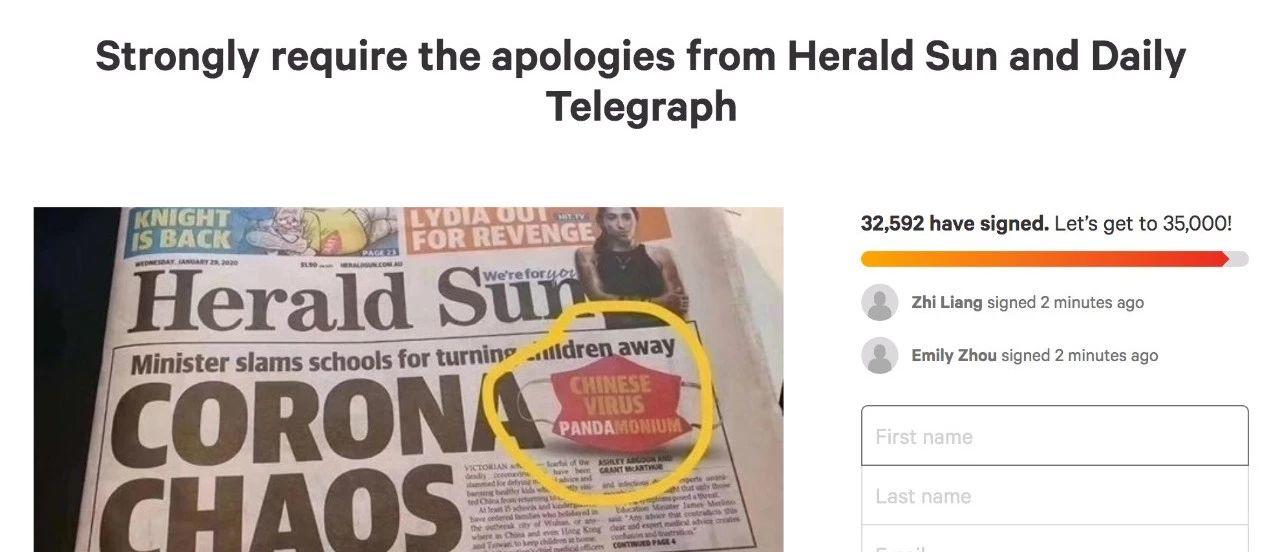Click the '32,592 have signed' count
The image size is (1280, 552).
(x=955, y=224)
